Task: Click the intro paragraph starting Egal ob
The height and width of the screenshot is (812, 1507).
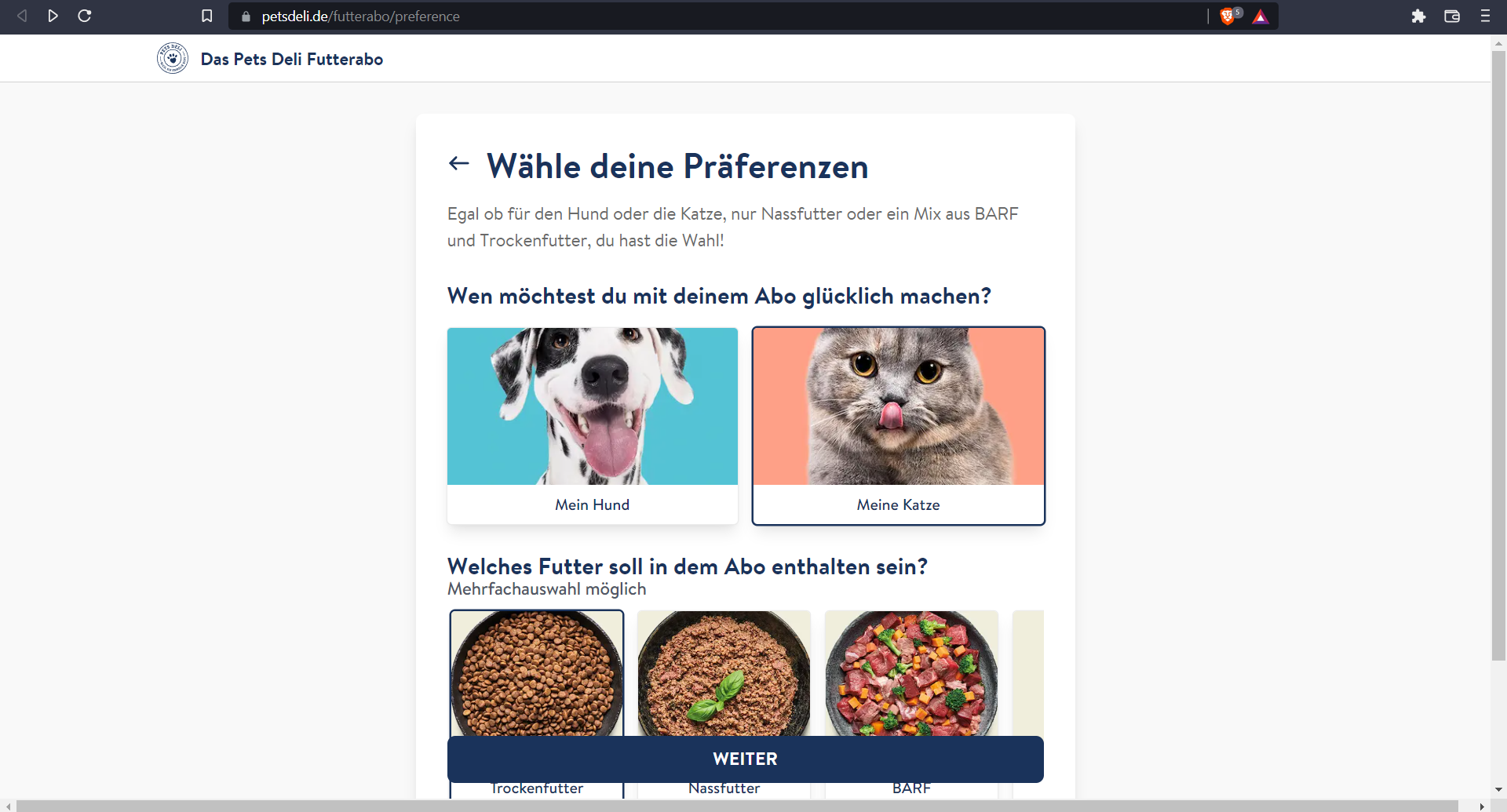Action: (x=733, y=227)
